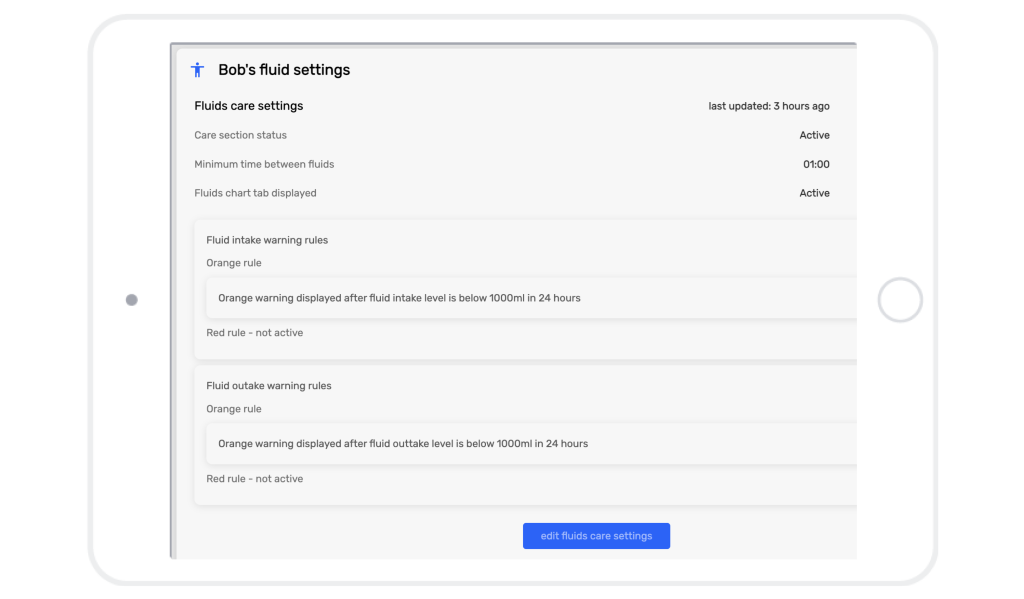The image size is (1024, 599).
Task: Click the 01:00 minimum time value
Action: coord(816,164)
